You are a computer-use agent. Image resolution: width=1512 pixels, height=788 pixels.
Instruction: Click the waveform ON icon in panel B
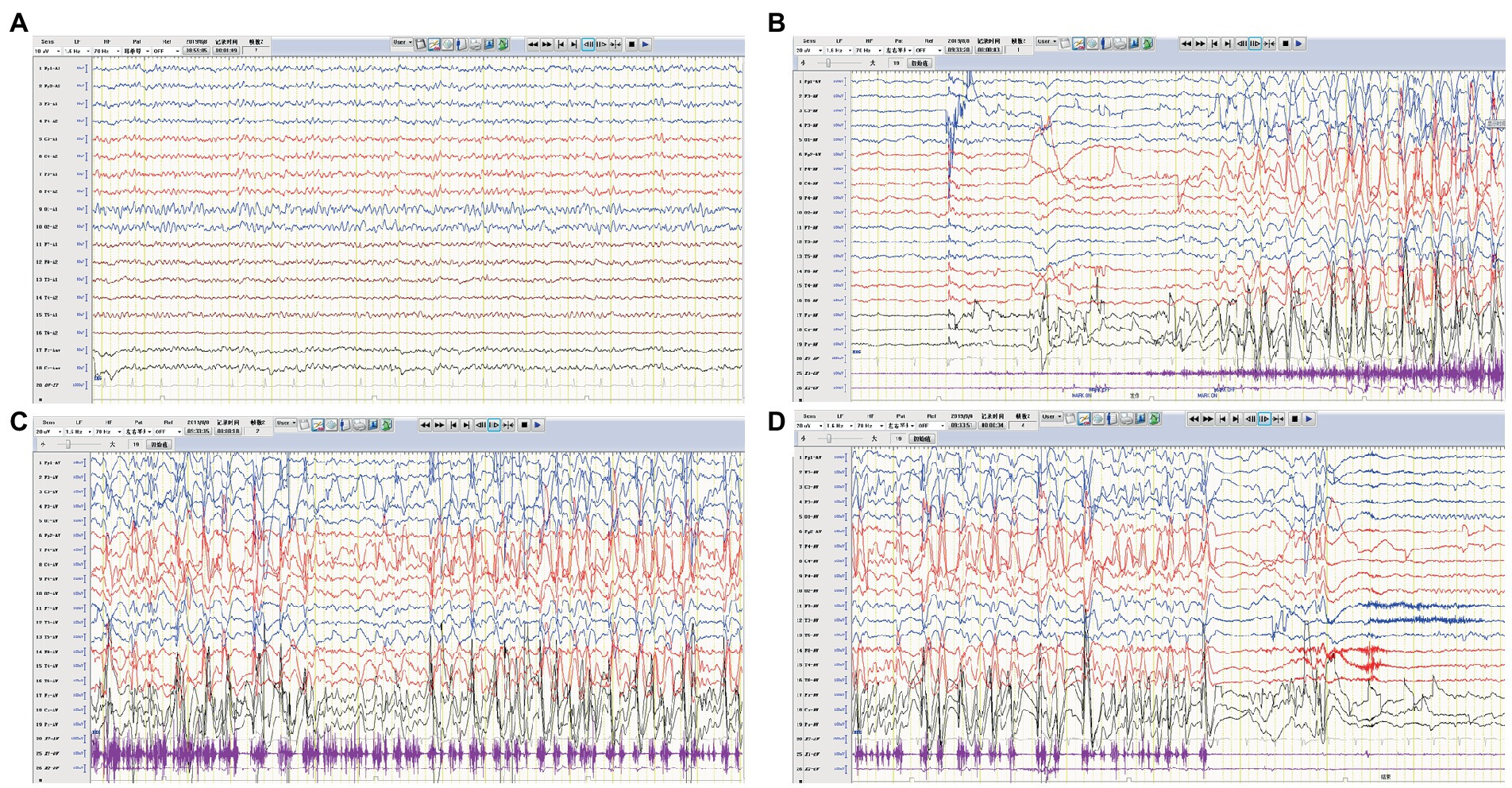(1079, 44)
